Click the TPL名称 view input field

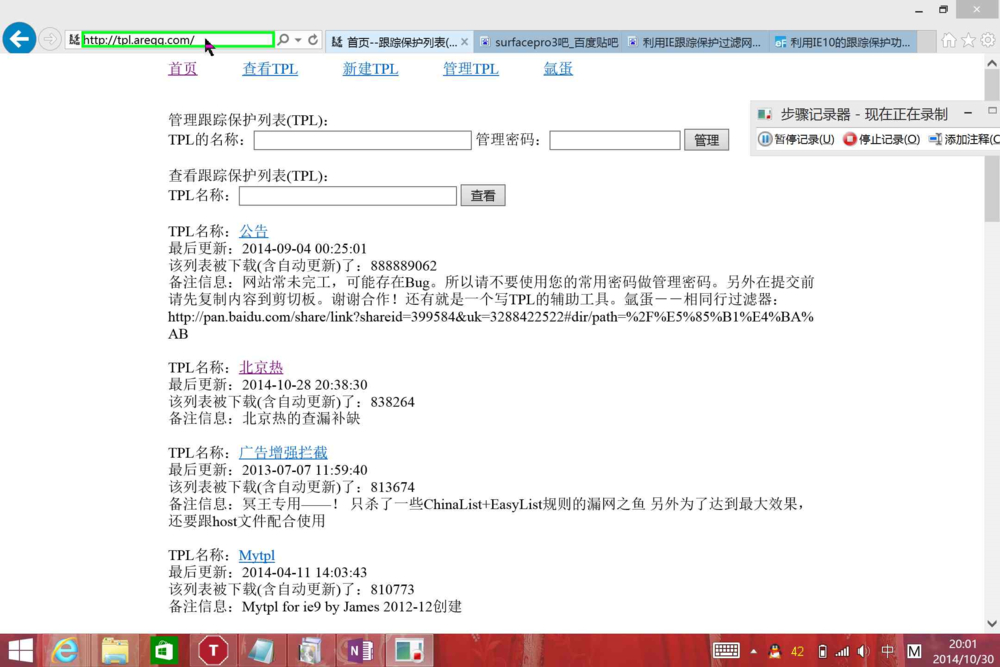click(348, 195)
